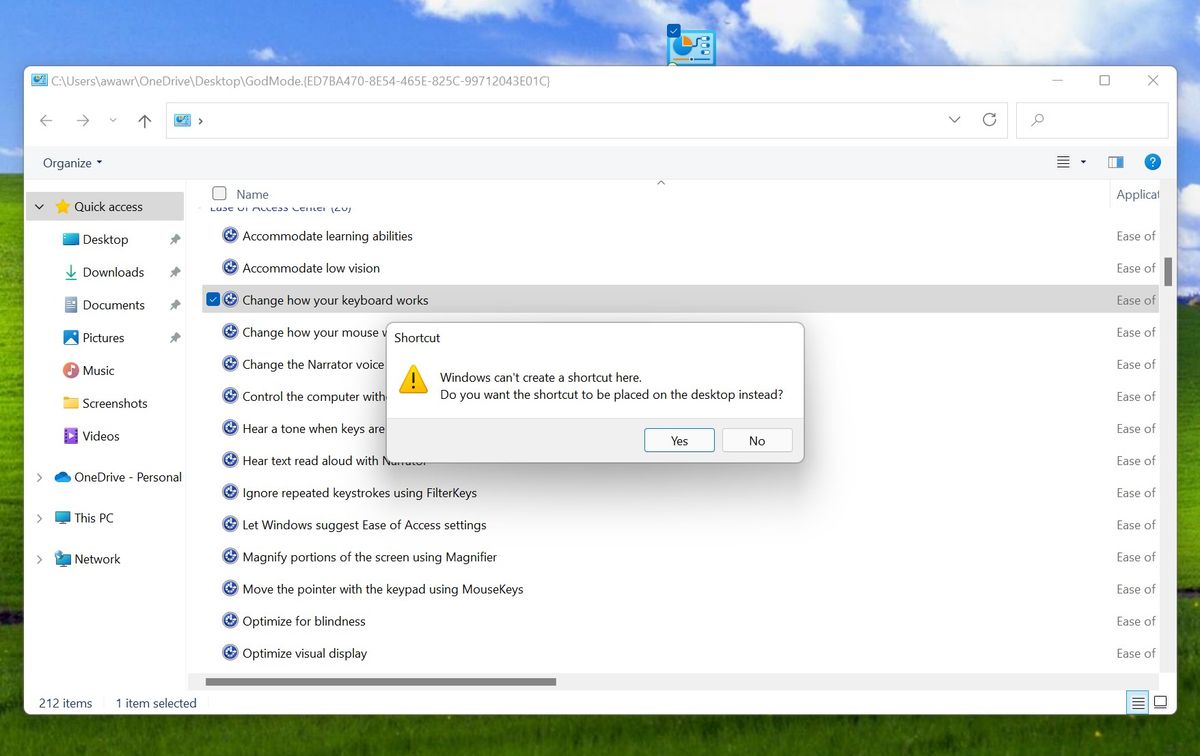
Task: Click the search magnifier in the search box
Action: point(1038,119)
